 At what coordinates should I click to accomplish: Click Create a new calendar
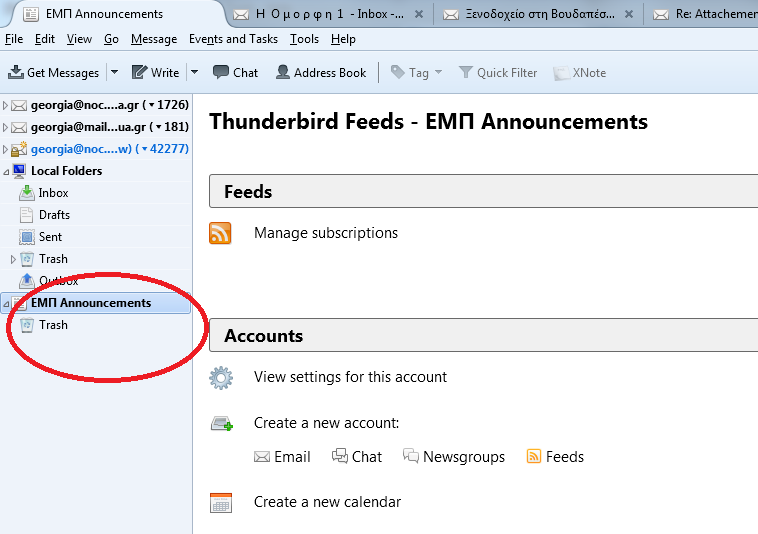pyautogui.click(x=327, y=502)
